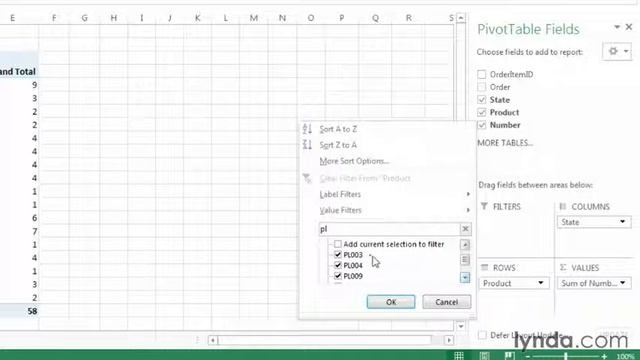
Task: Sort products A to Z
Action: click(x=338, y=129)
